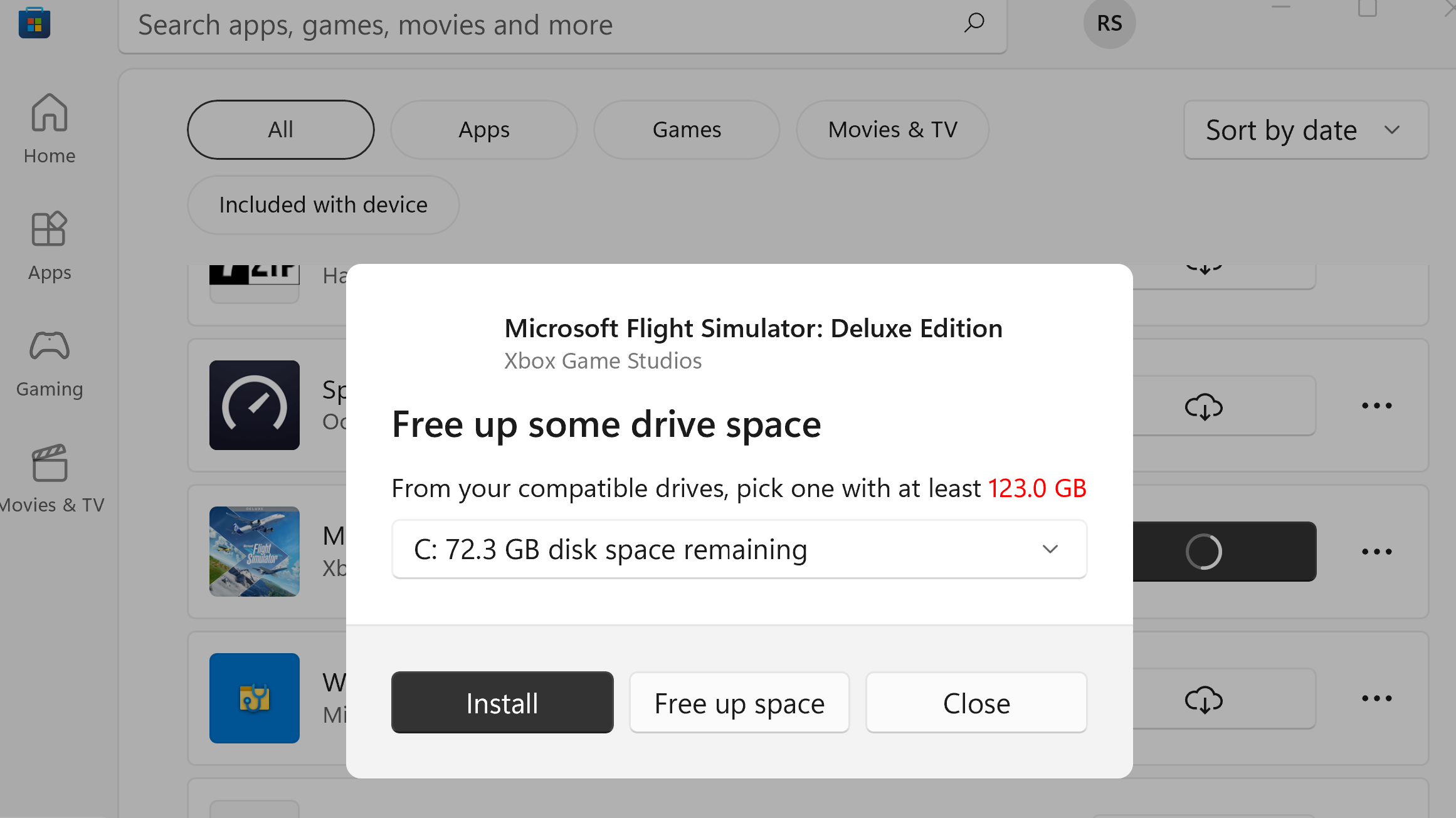Open Movies & TV in sidebar
Image resolution: width=1456 pixels, height=818 pixels.
point(50,479)
